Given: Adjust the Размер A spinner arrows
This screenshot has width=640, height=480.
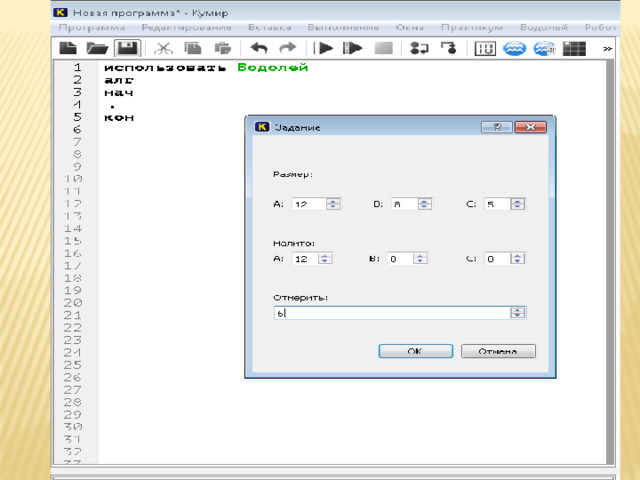Looking at the screenshot, I should point(333,204).
